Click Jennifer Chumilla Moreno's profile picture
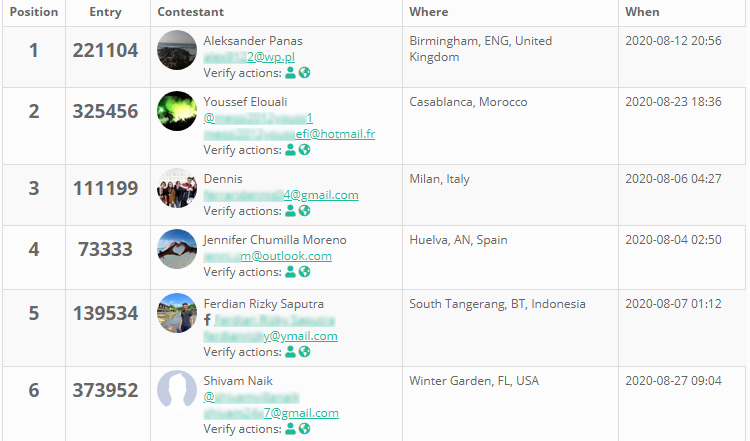Viewport: 750px width, 441px height. click(x=177, y=249)
